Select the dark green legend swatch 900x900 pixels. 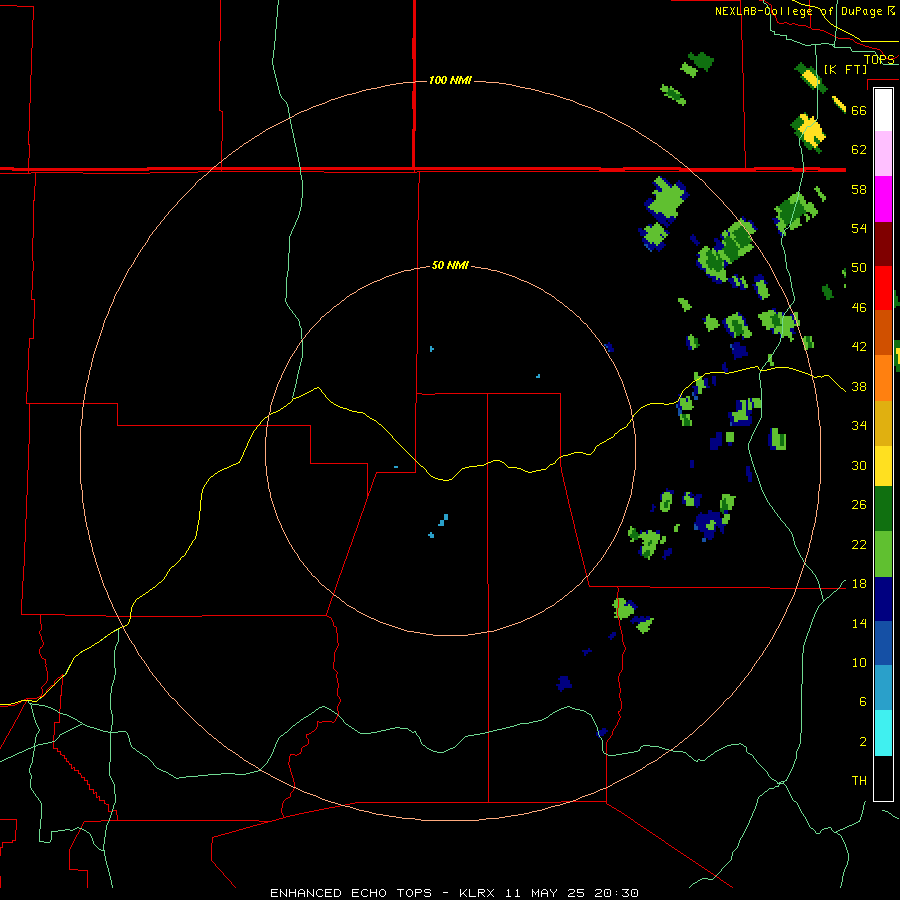[883, 509]
